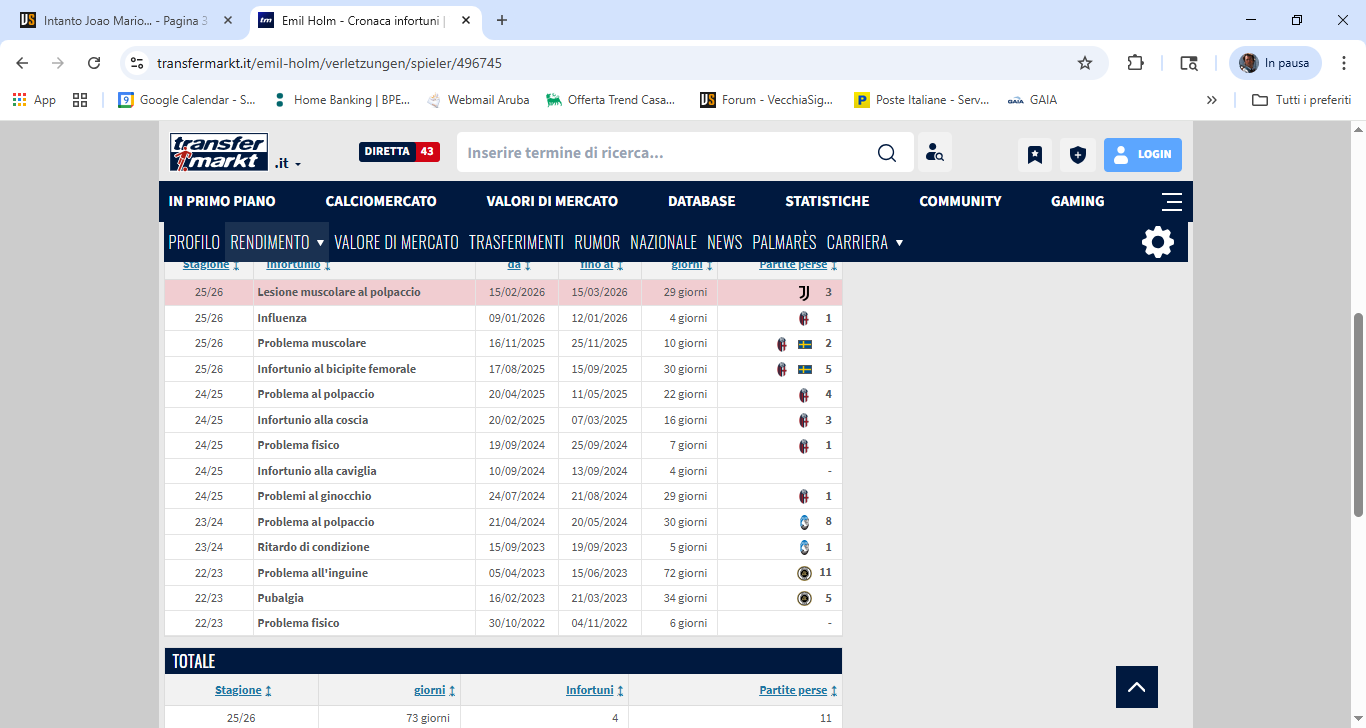Click the page vertical scrollbar
This screenshot has height=728, width=1366.
[1358, 415]
